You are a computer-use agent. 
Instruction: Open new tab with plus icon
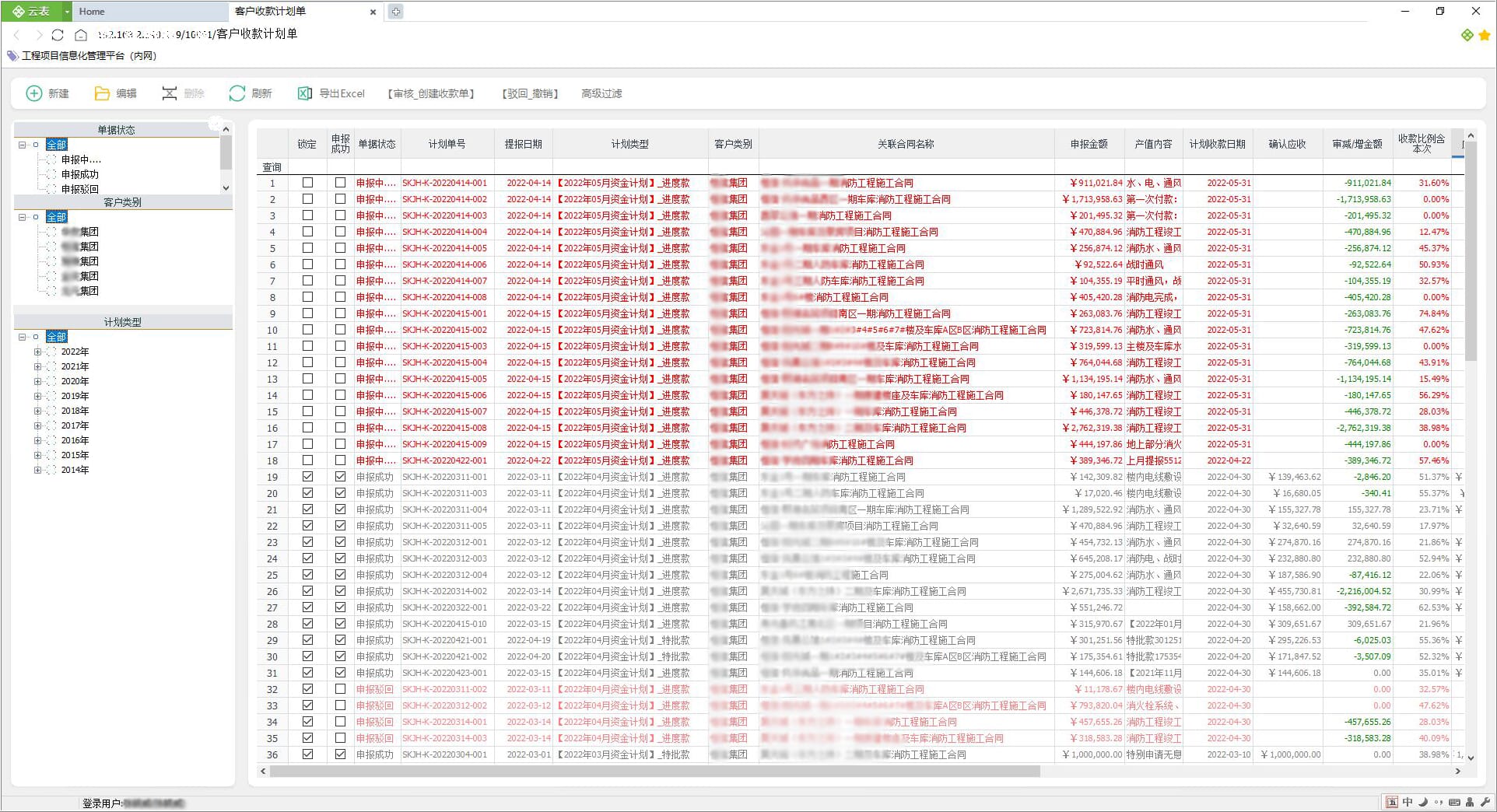tap(396, 12)
